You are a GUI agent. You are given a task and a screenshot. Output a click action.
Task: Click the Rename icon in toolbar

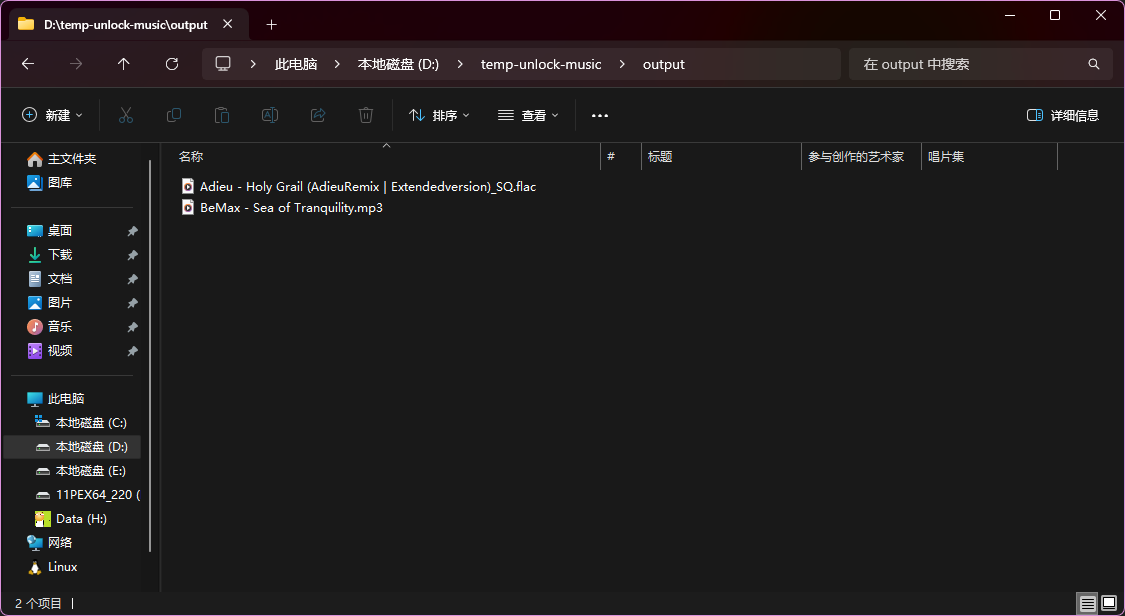[270, 116]
